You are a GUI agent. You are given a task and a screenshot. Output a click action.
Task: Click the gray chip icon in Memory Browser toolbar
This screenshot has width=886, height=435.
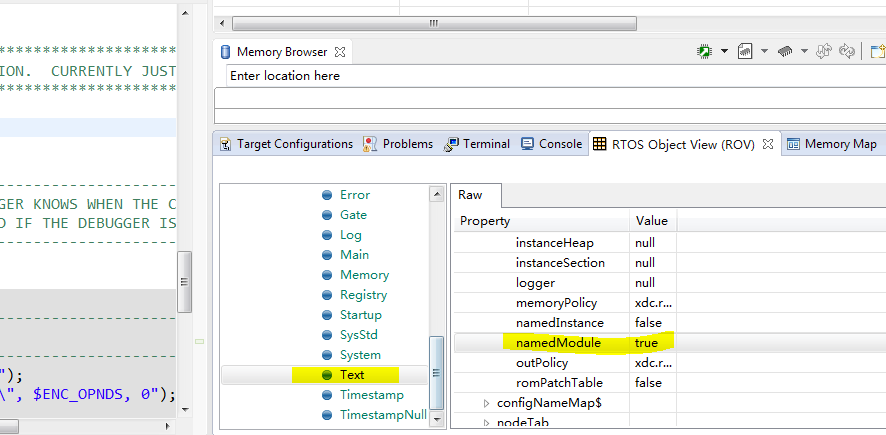(785, 51)
